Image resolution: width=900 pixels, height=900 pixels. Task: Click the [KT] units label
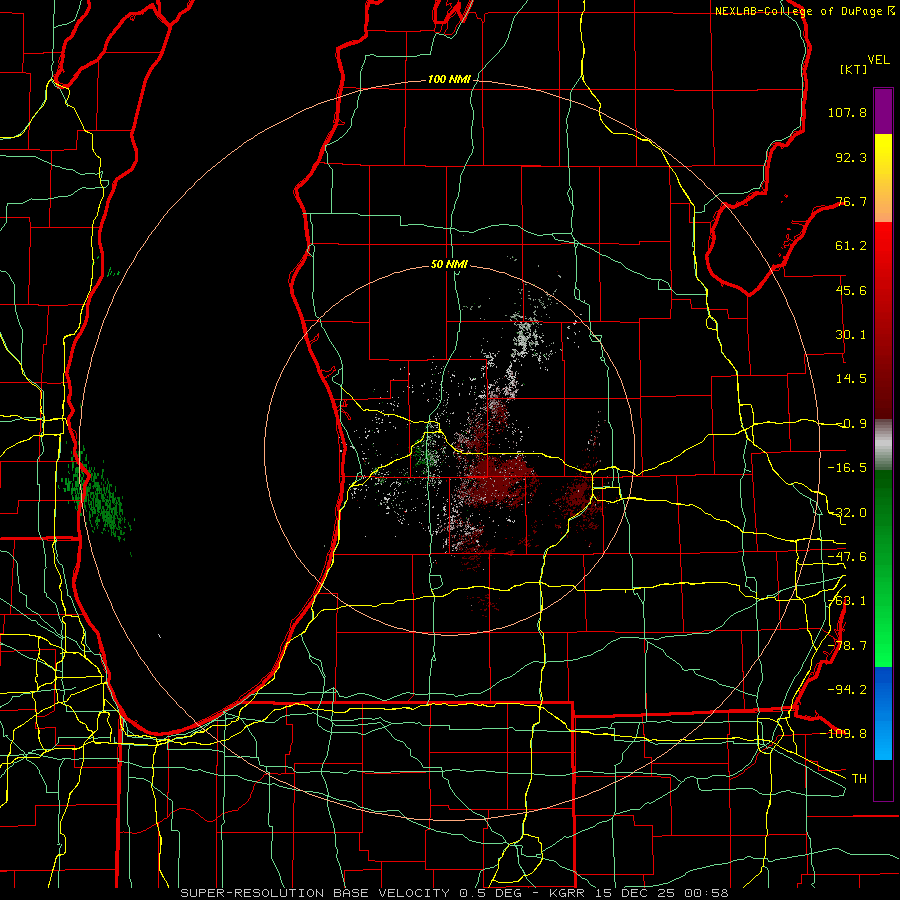[854, 69]
